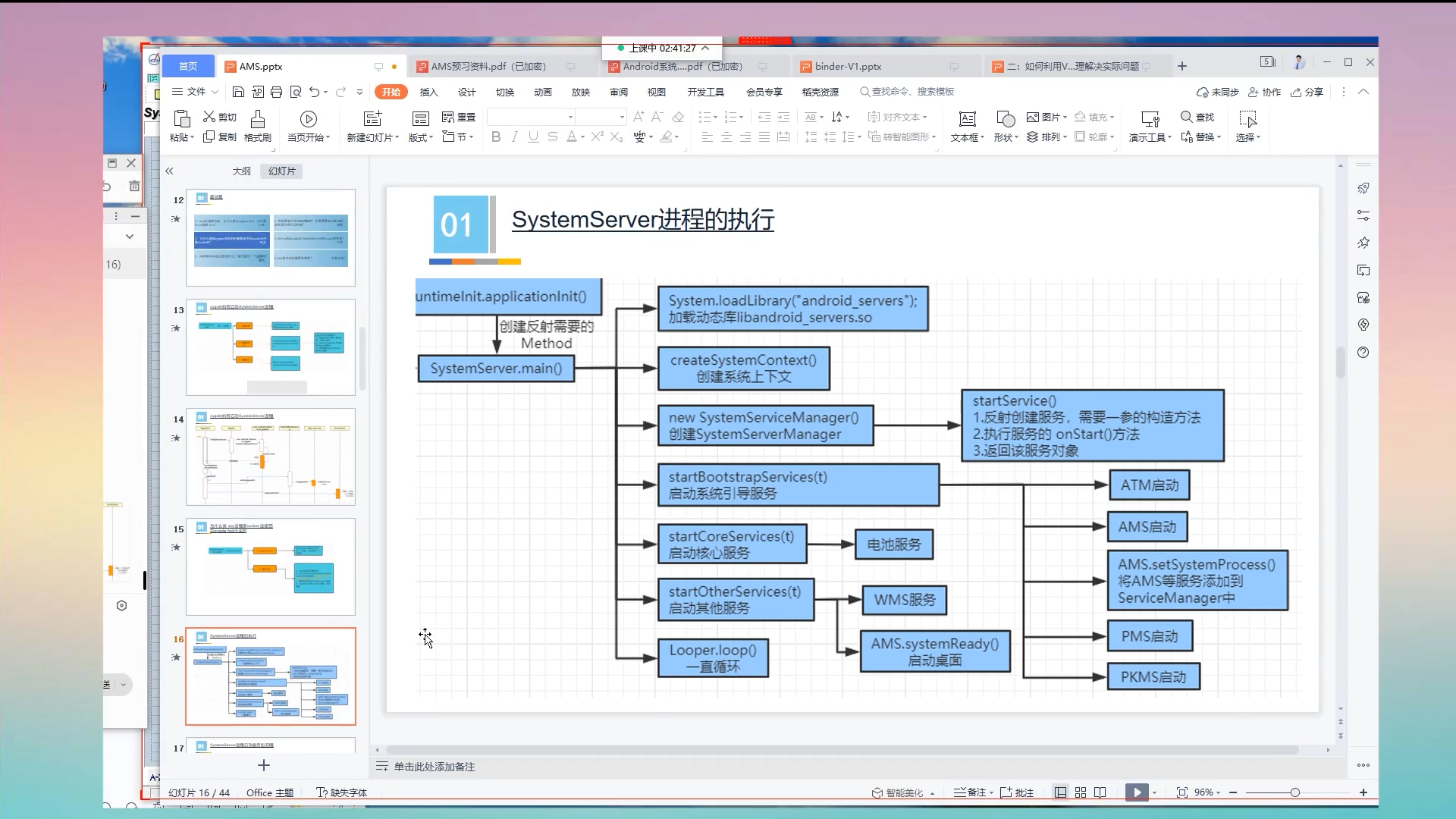
Task: Switch sidebar to 大纲 outline view
Action: point(241,171)
